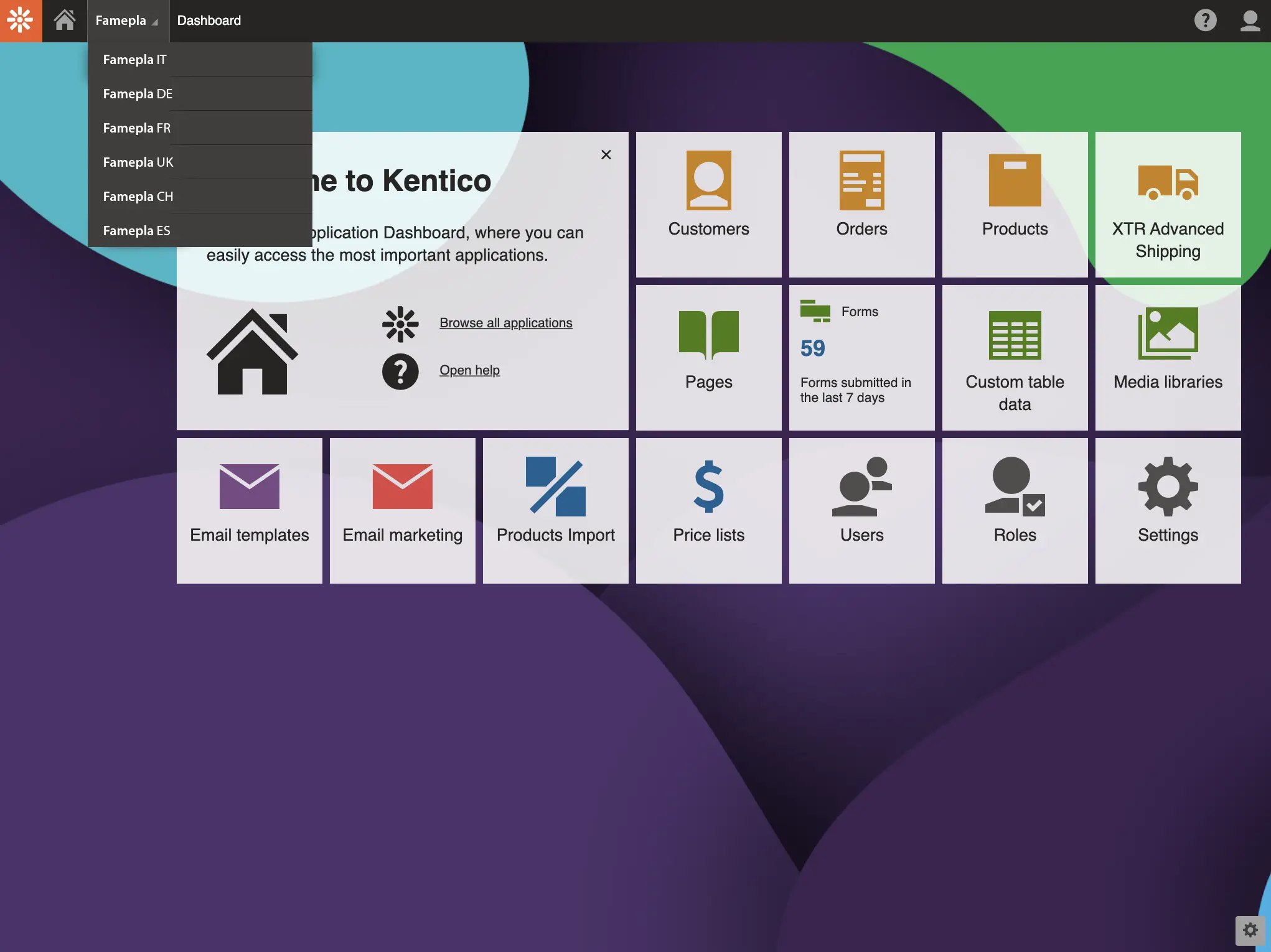The height and width of the screenshot is (952, 1271).
Task: Open the Customers application tile
Action: pos(708,204)
